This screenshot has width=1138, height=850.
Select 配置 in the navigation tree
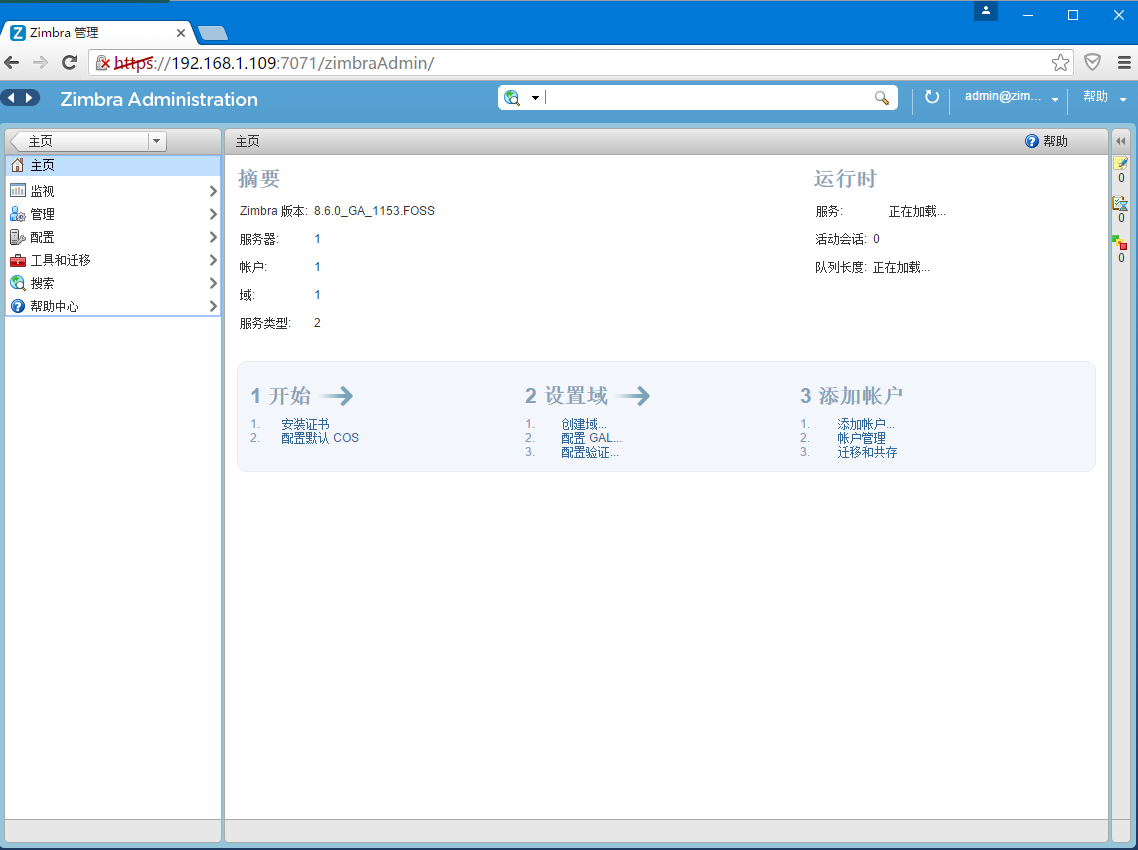[x=113, y=237]
